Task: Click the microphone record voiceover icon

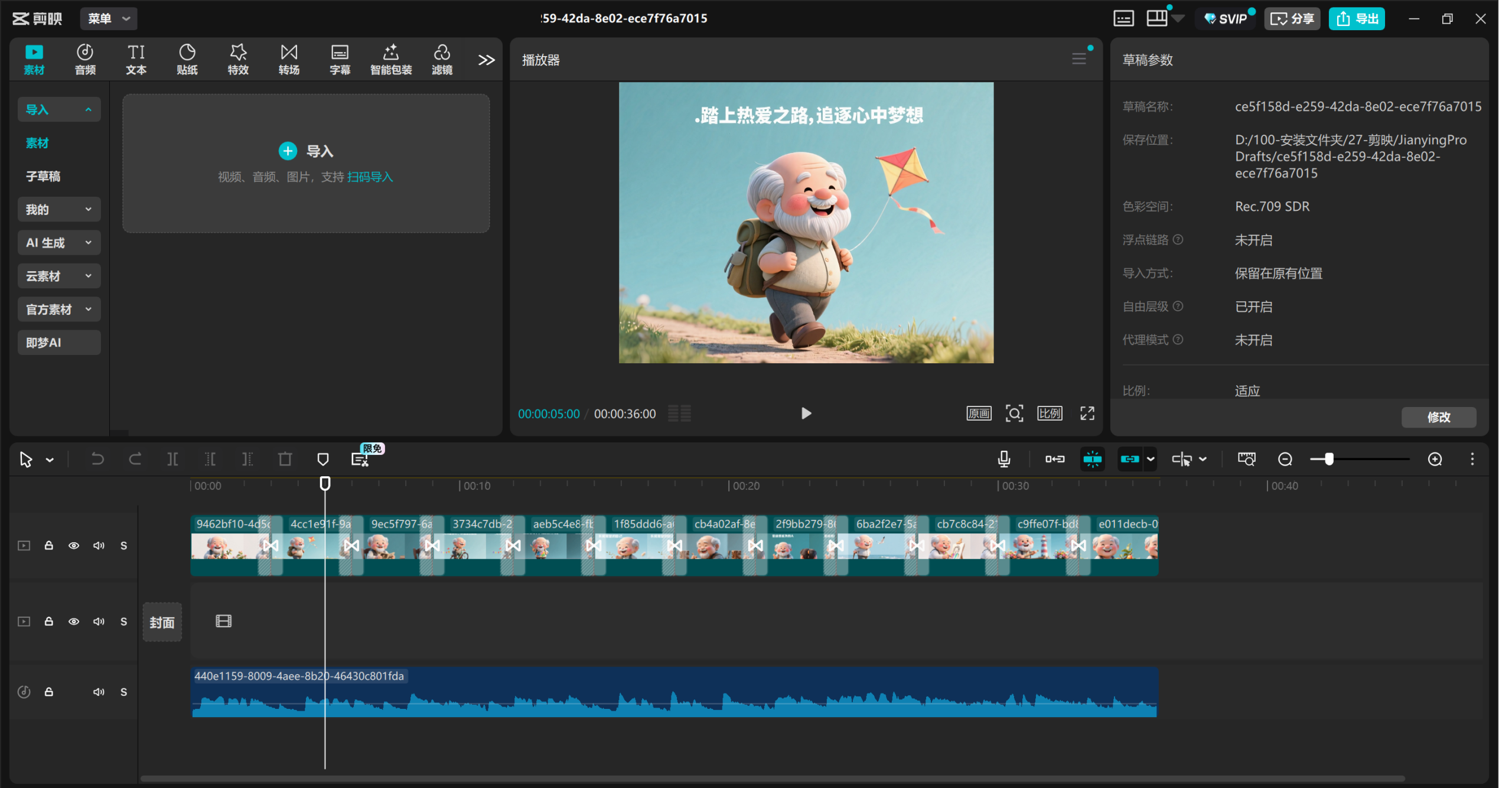Action: 1003,459
